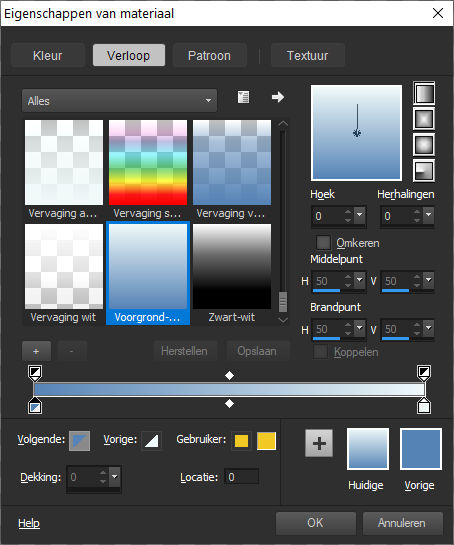Open Brandpunt H value dropdown
Screen dimensions: 454x545
(359, 328)
